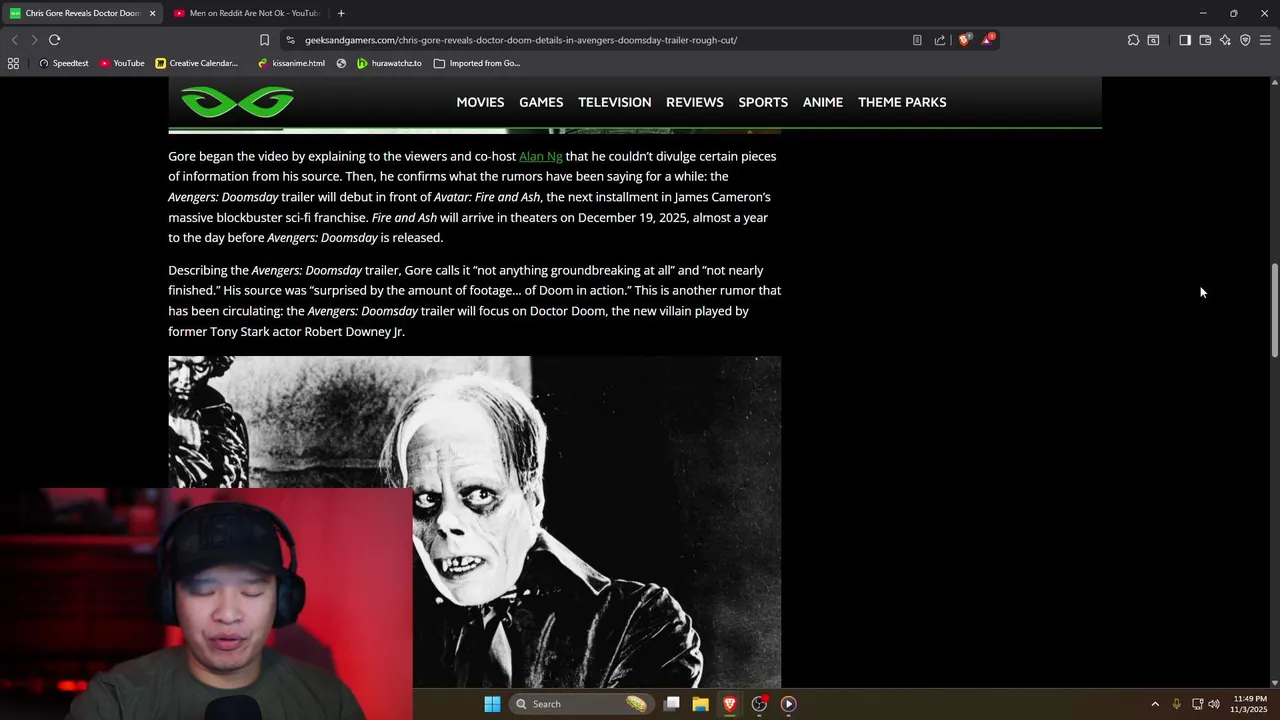Click the share page icon

(940, 40)
